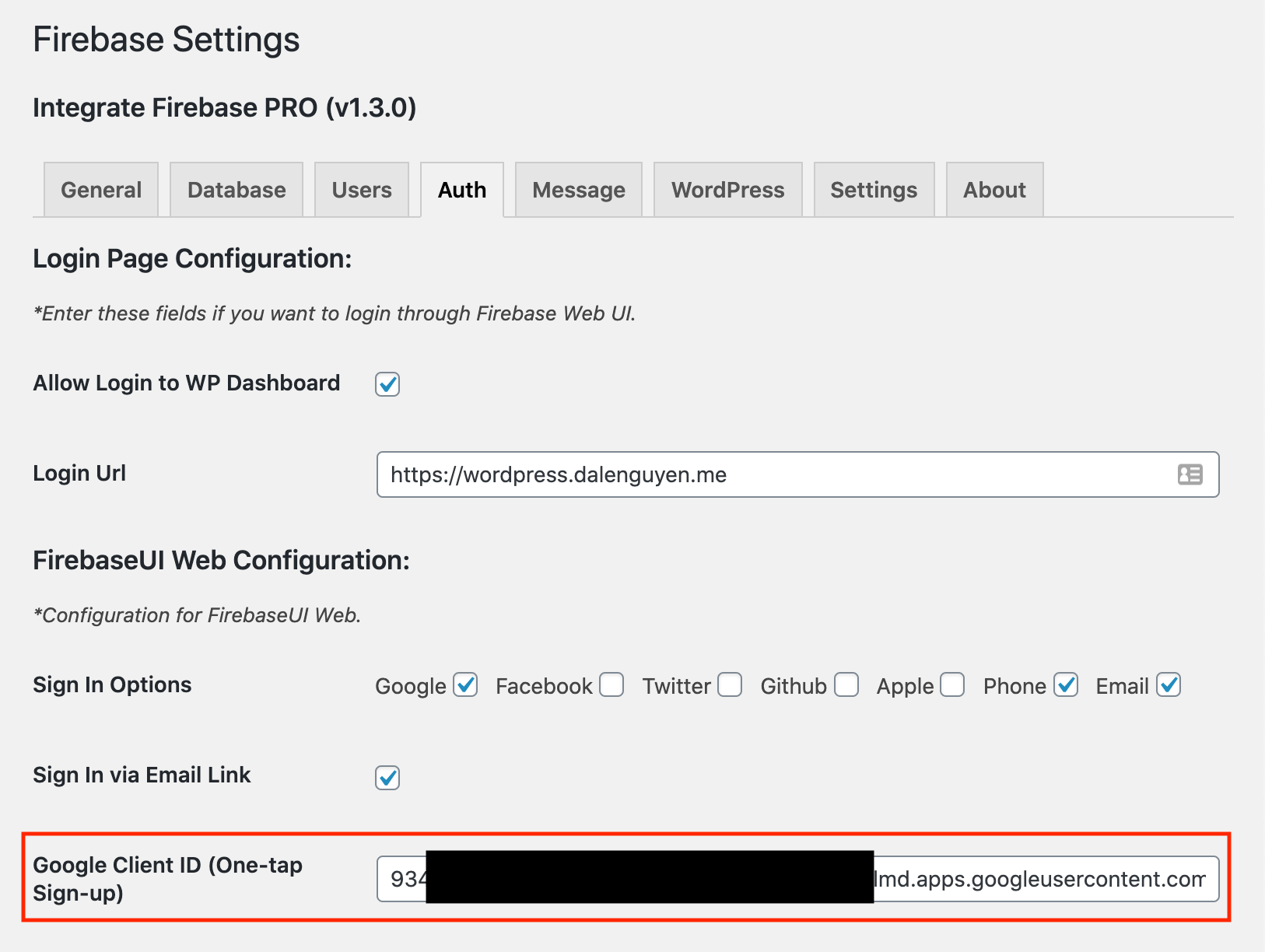This screenshot has width=1265, height=952.
Task: Enable Apple sign-in checkbox
Action: coord(952,685)
